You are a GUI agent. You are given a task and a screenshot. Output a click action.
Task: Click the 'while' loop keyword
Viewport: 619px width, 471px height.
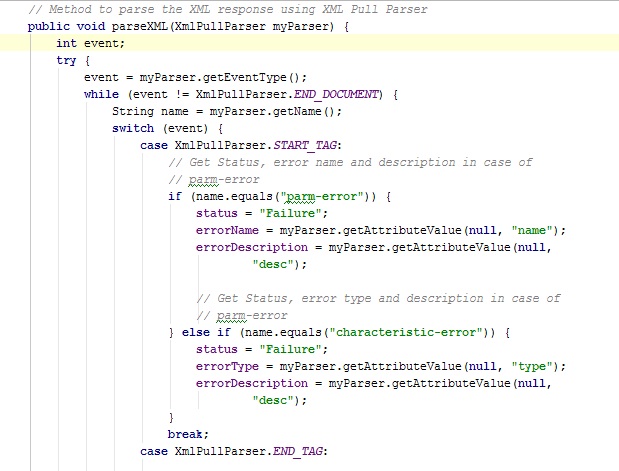pos(100,94)
